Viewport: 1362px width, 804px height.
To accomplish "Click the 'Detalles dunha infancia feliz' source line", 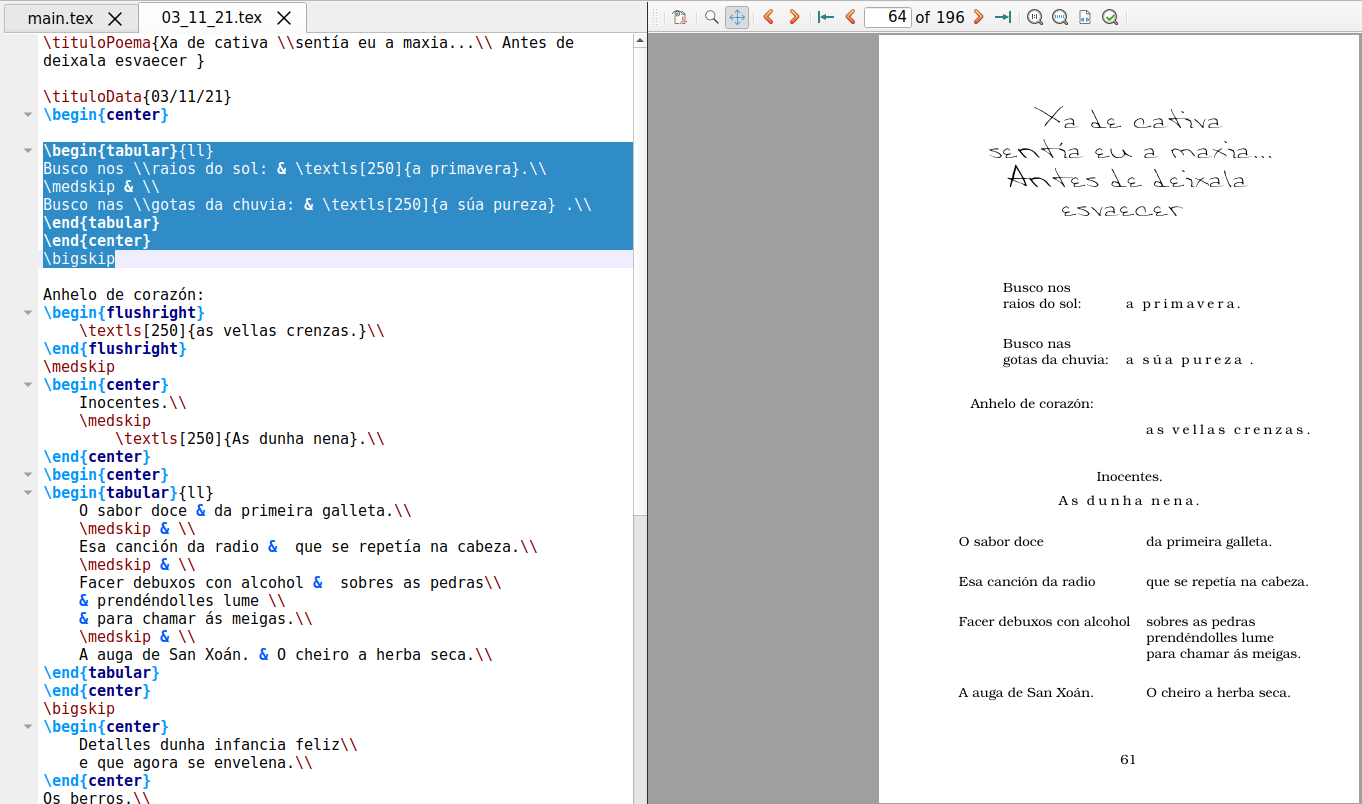I will (219, 745).
